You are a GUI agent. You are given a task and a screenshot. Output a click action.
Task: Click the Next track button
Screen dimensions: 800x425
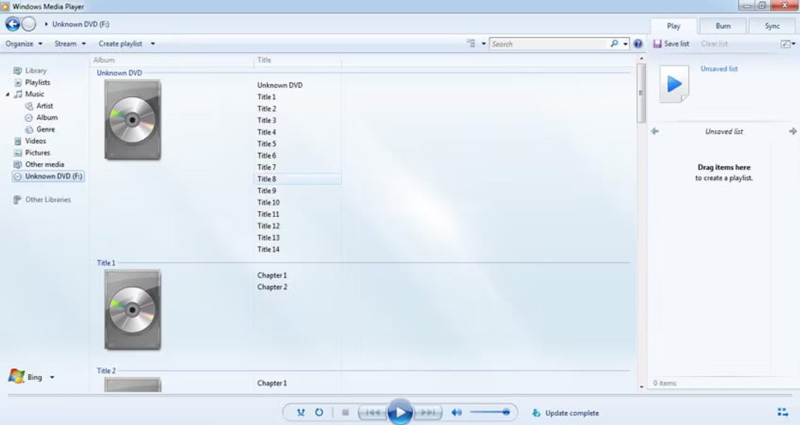click(428, 412)
